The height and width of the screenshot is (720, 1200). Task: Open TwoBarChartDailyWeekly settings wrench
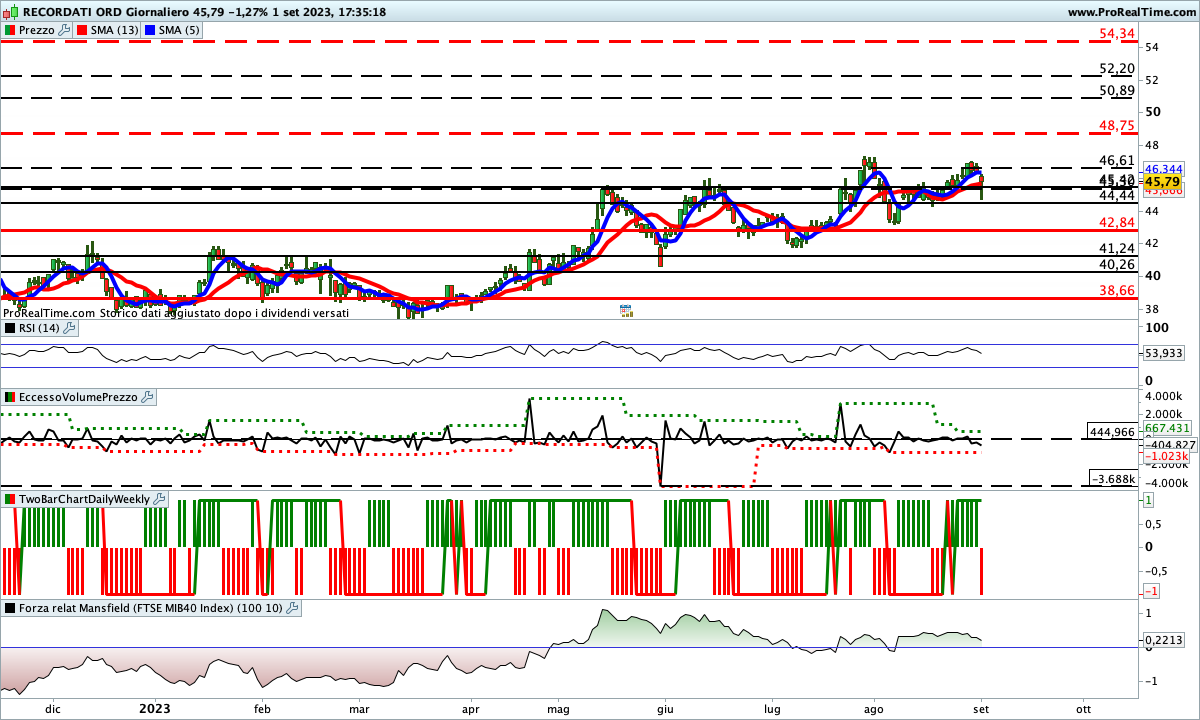[x=160, y=499]
